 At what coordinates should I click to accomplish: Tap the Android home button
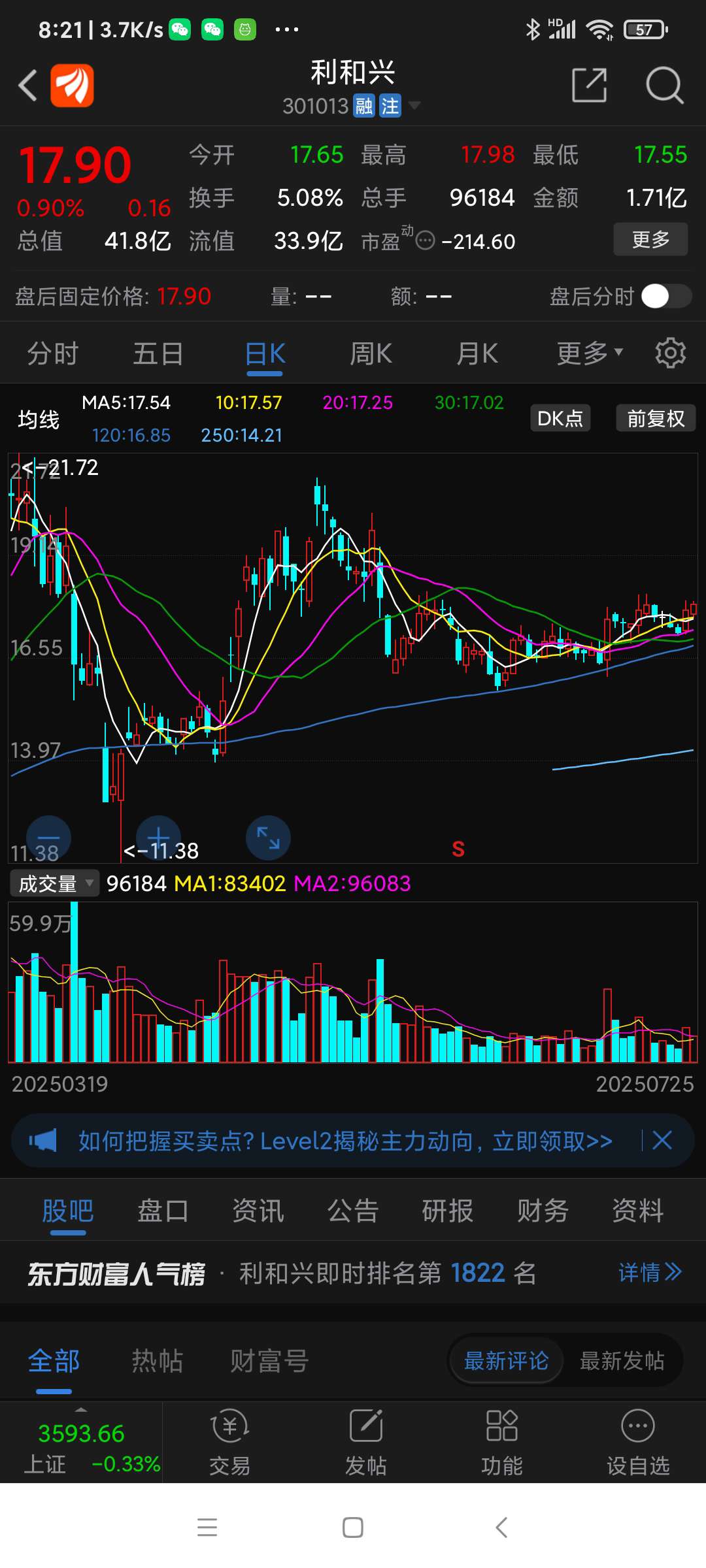pos(353,1527)
